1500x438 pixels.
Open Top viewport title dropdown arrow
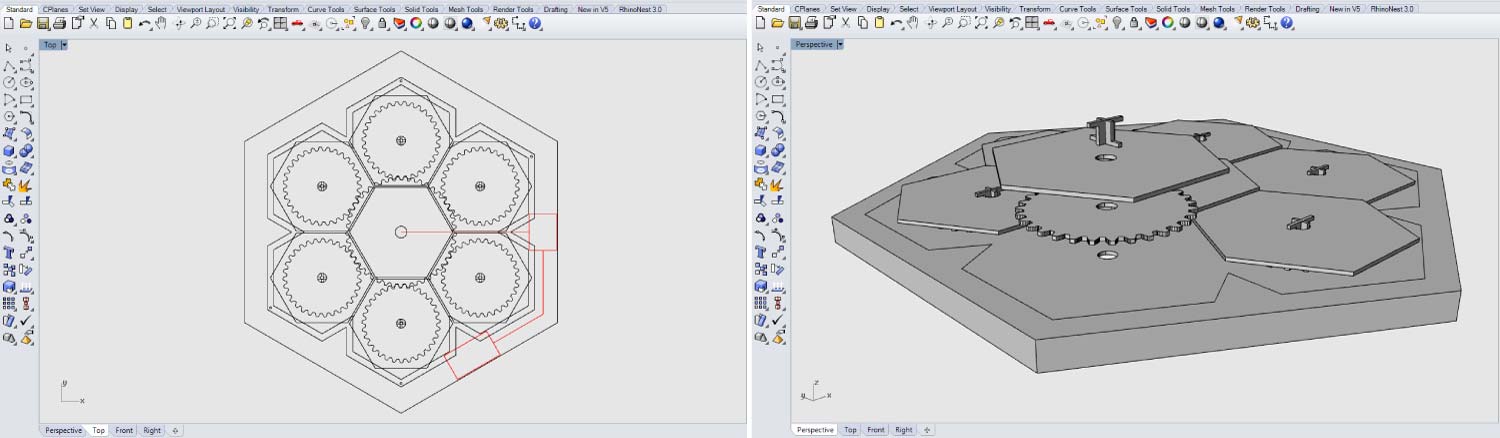click(64, 45)
